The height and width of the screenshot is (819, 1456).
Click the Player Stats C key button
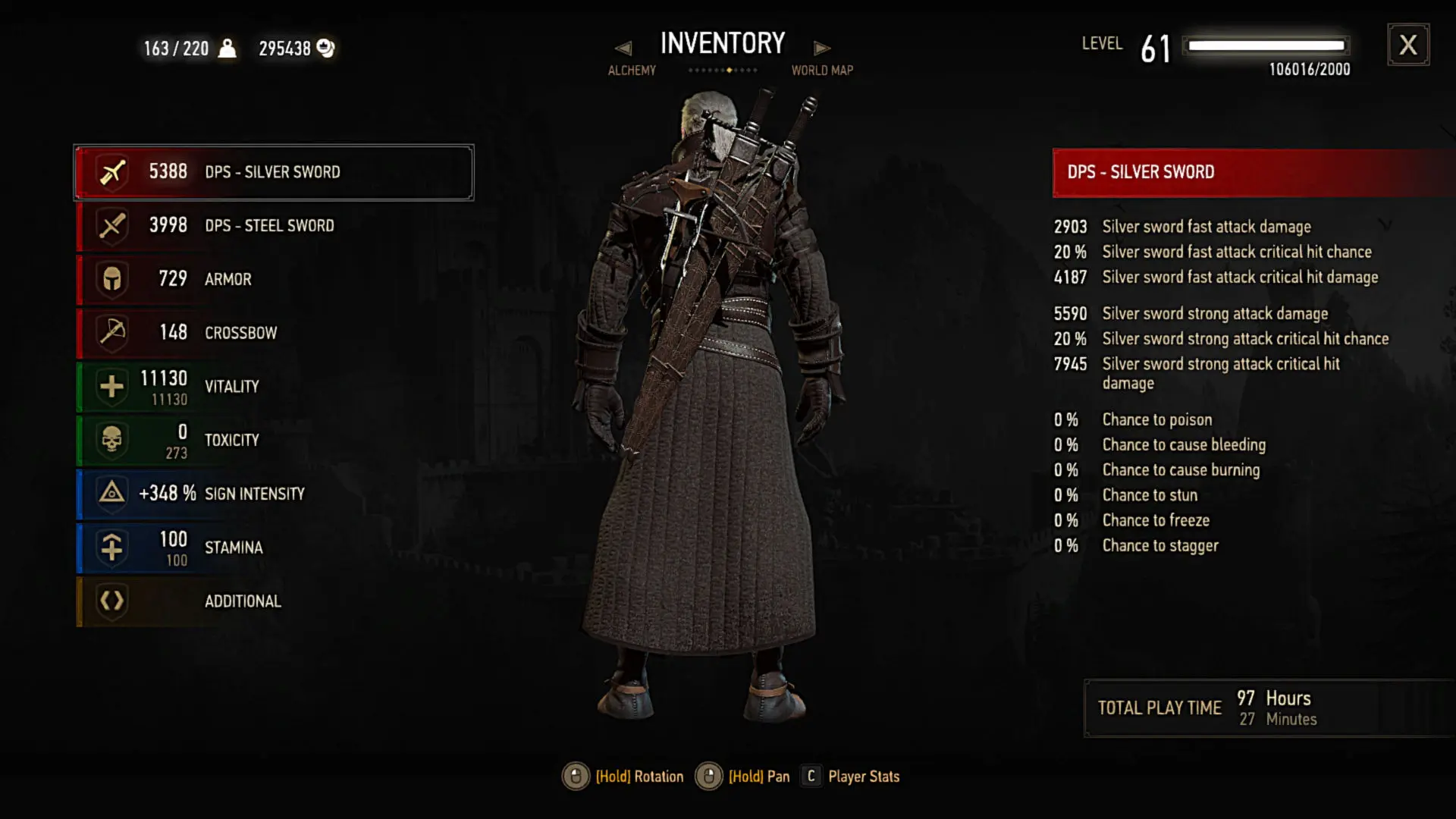(x=811, y=776)
